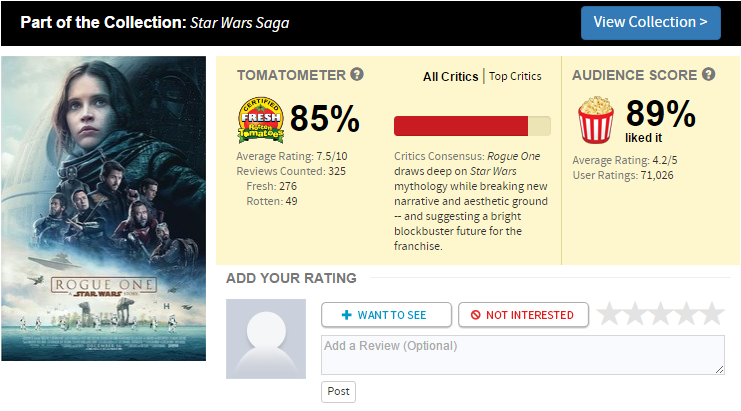This screenshot has height=411, width=741.
Task: Toggle the Want to See button
Action: click(x=386, y=315)
